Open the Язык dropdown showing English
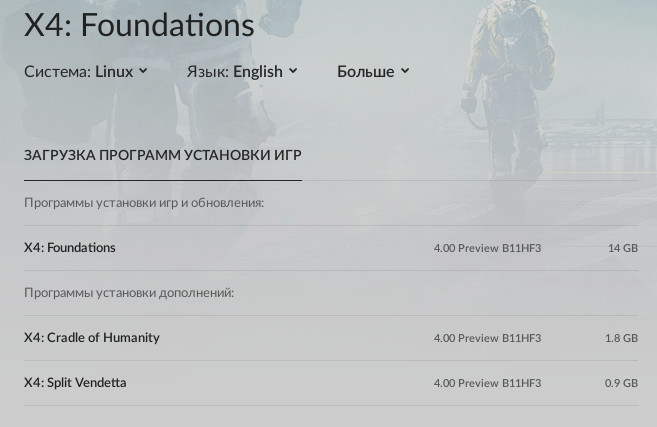 tap(242, 71)
